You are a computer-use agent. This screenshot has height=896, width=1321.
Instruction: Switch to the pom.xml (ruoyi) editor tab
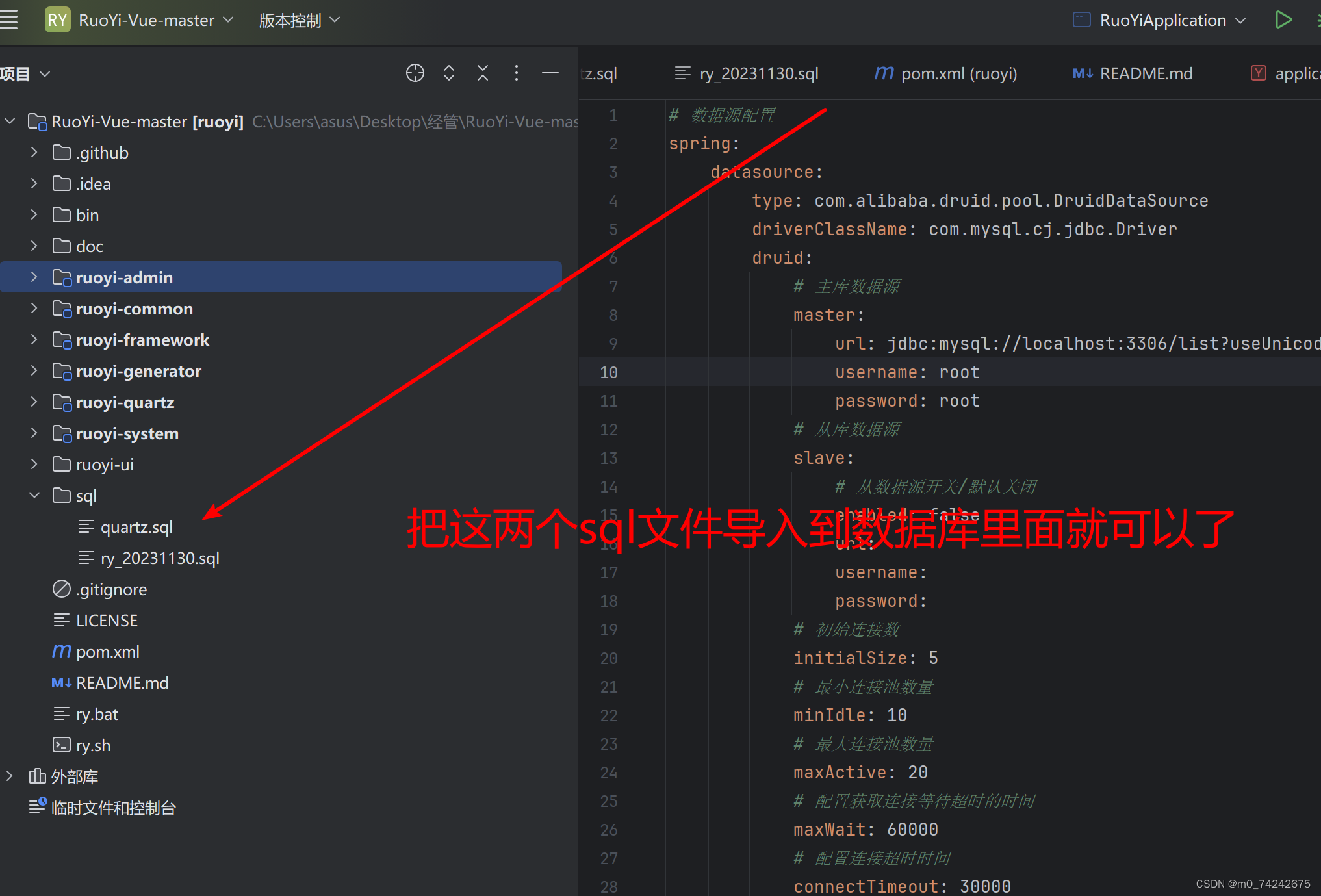946,73
